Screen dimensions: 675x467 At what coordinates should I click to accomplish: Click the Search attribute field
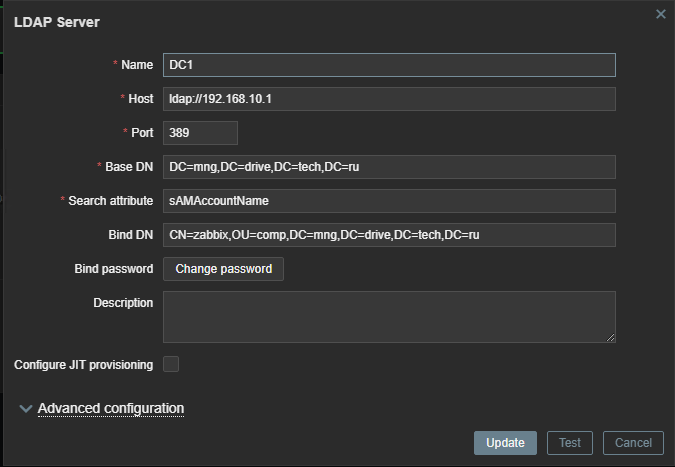point(388,201)
